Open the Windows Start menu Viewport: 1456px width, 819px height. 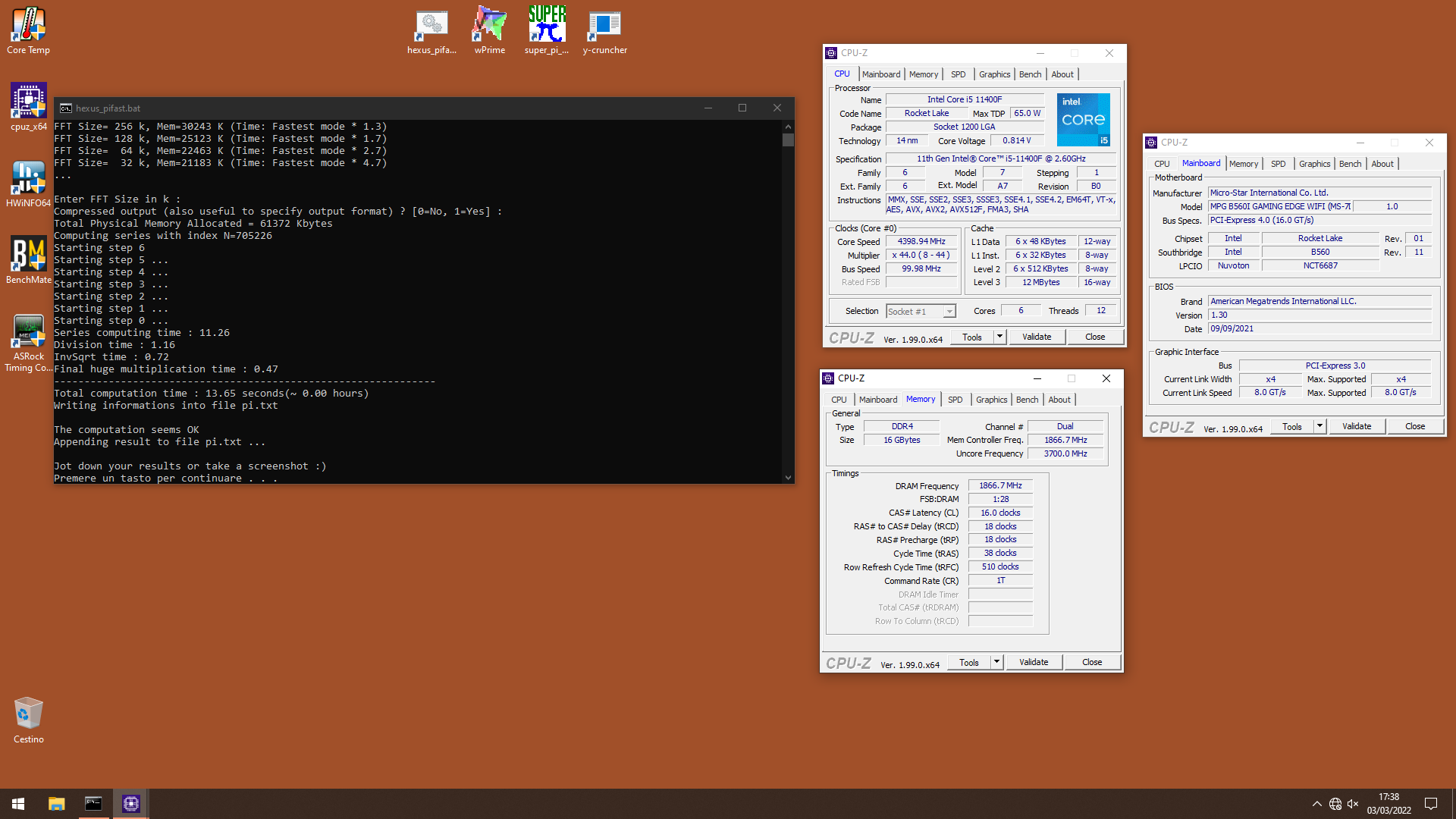(18, 804)
